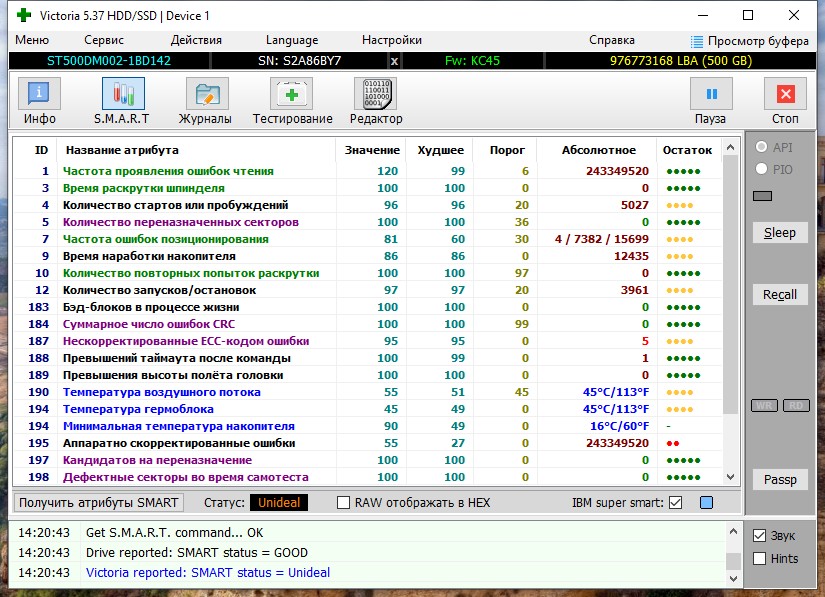This screenshot has width=825, height=597.
Task: Sort by Название атрибута column header
Action: [122, 150]
